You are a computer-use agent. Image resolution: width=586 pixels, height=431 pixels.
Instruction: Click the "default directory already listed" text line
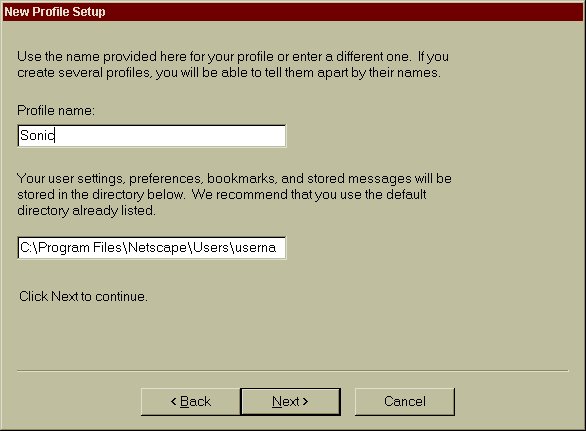pos(86,210)
